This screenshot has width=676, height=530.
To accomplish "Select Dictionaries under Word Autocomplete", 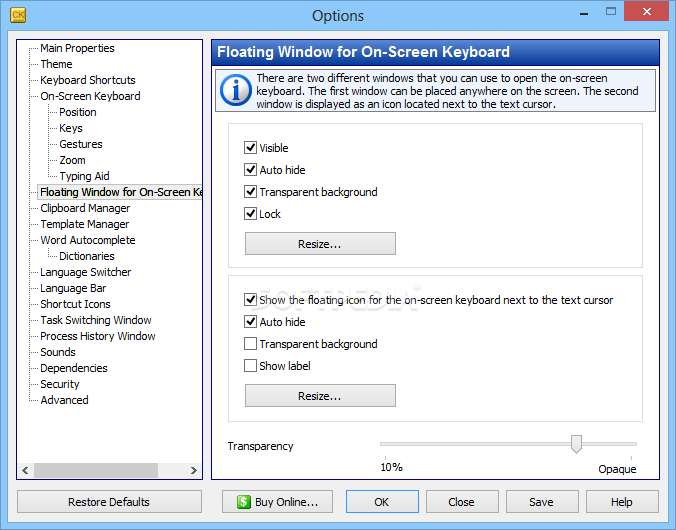I will [87, 256].
